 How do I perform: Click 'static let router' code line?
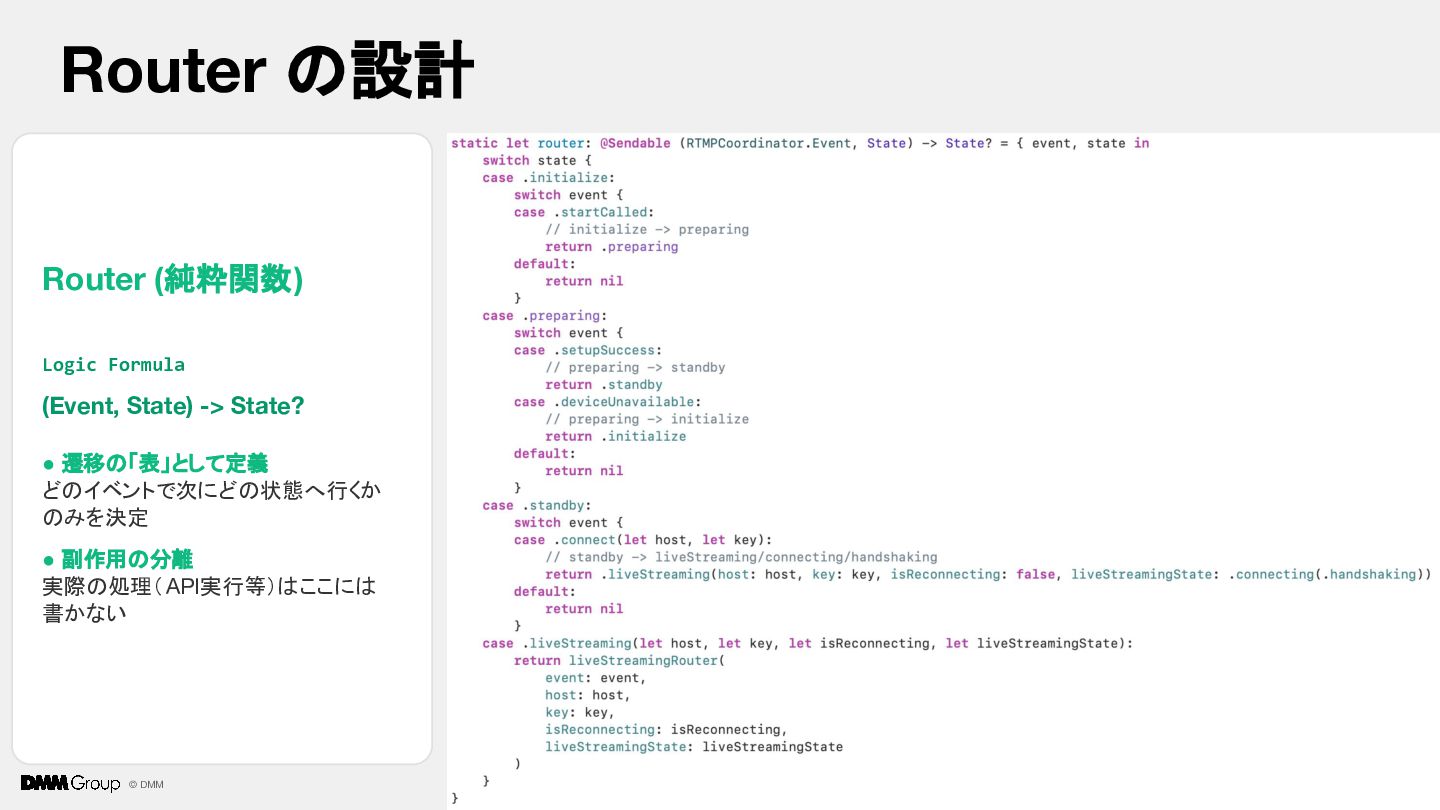(800, 143)
